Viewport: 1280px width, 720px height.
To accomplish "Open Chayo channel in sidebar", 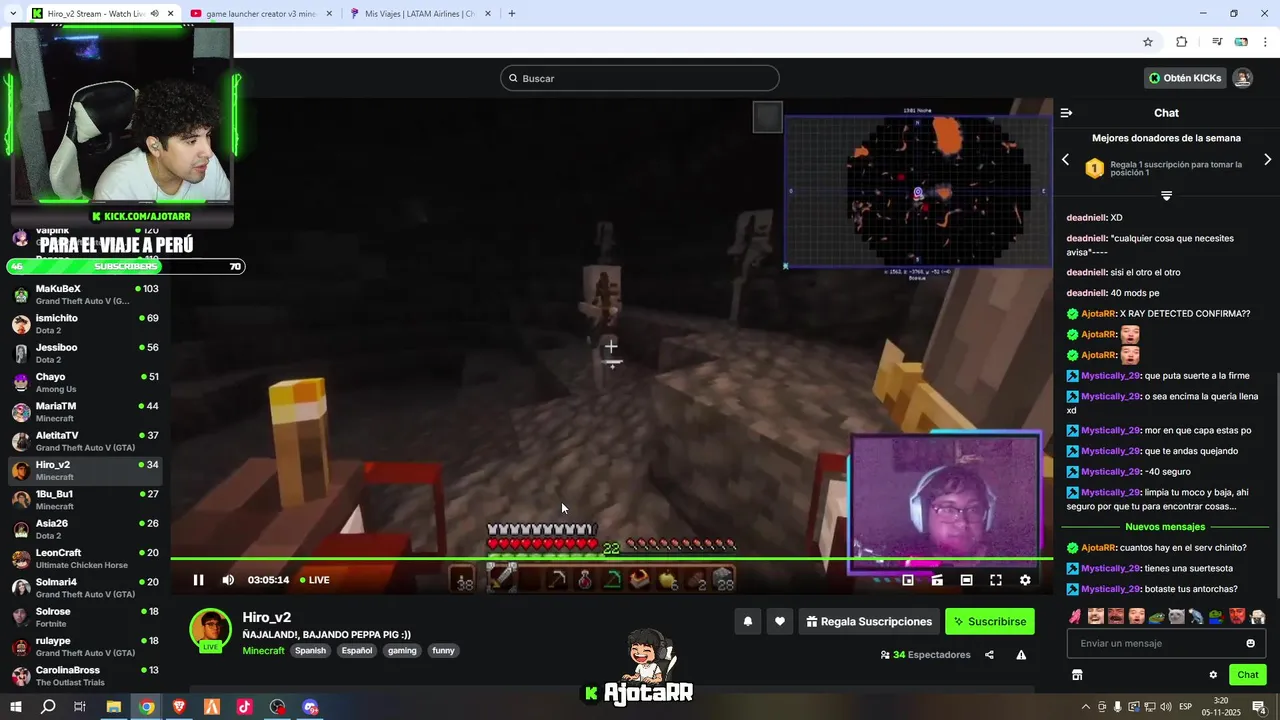I will pyautogui.click(x=86, y=383).
